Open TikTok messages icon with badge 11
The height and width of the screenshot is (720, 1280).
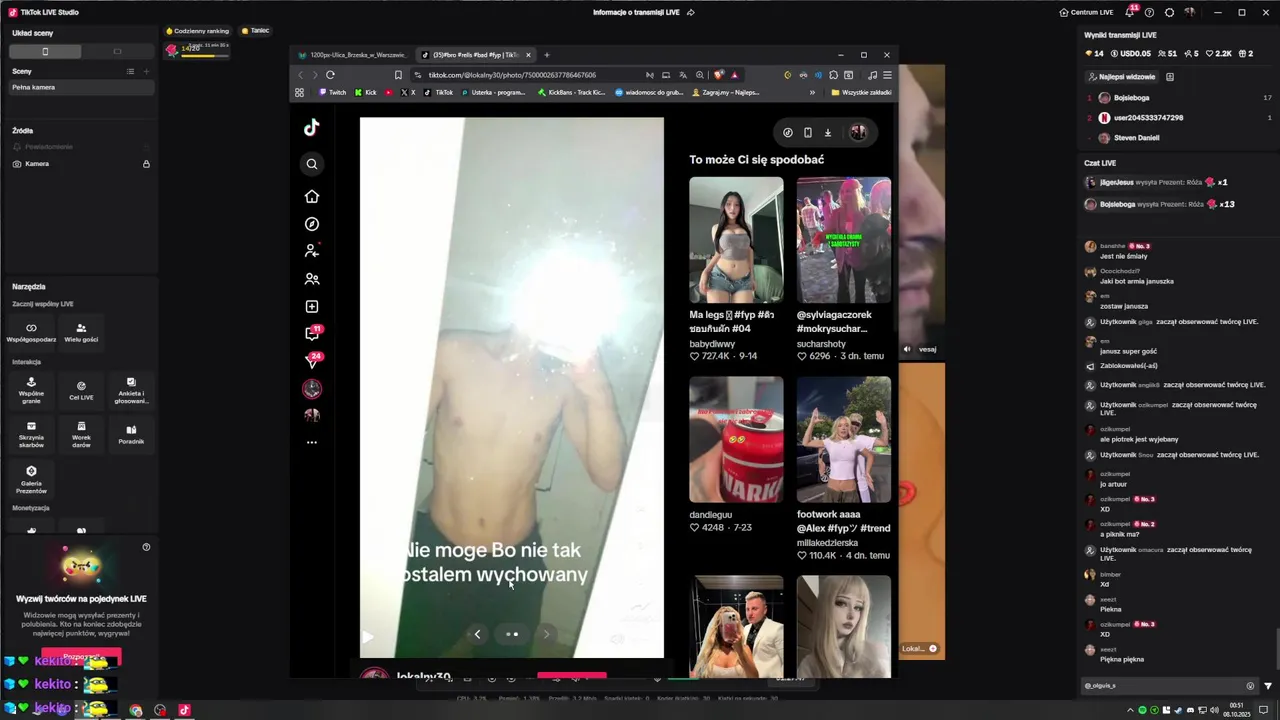(312, 333)
